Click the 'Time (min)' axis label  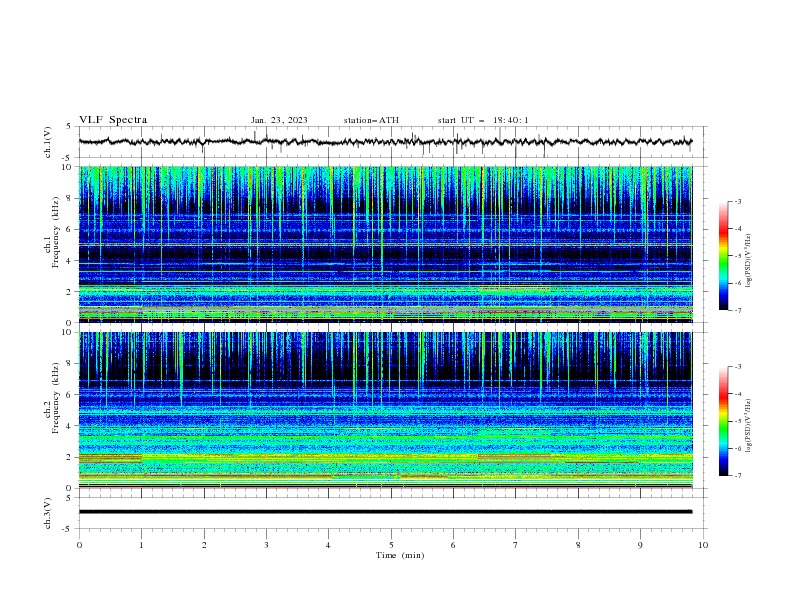(x=400, y=555)
